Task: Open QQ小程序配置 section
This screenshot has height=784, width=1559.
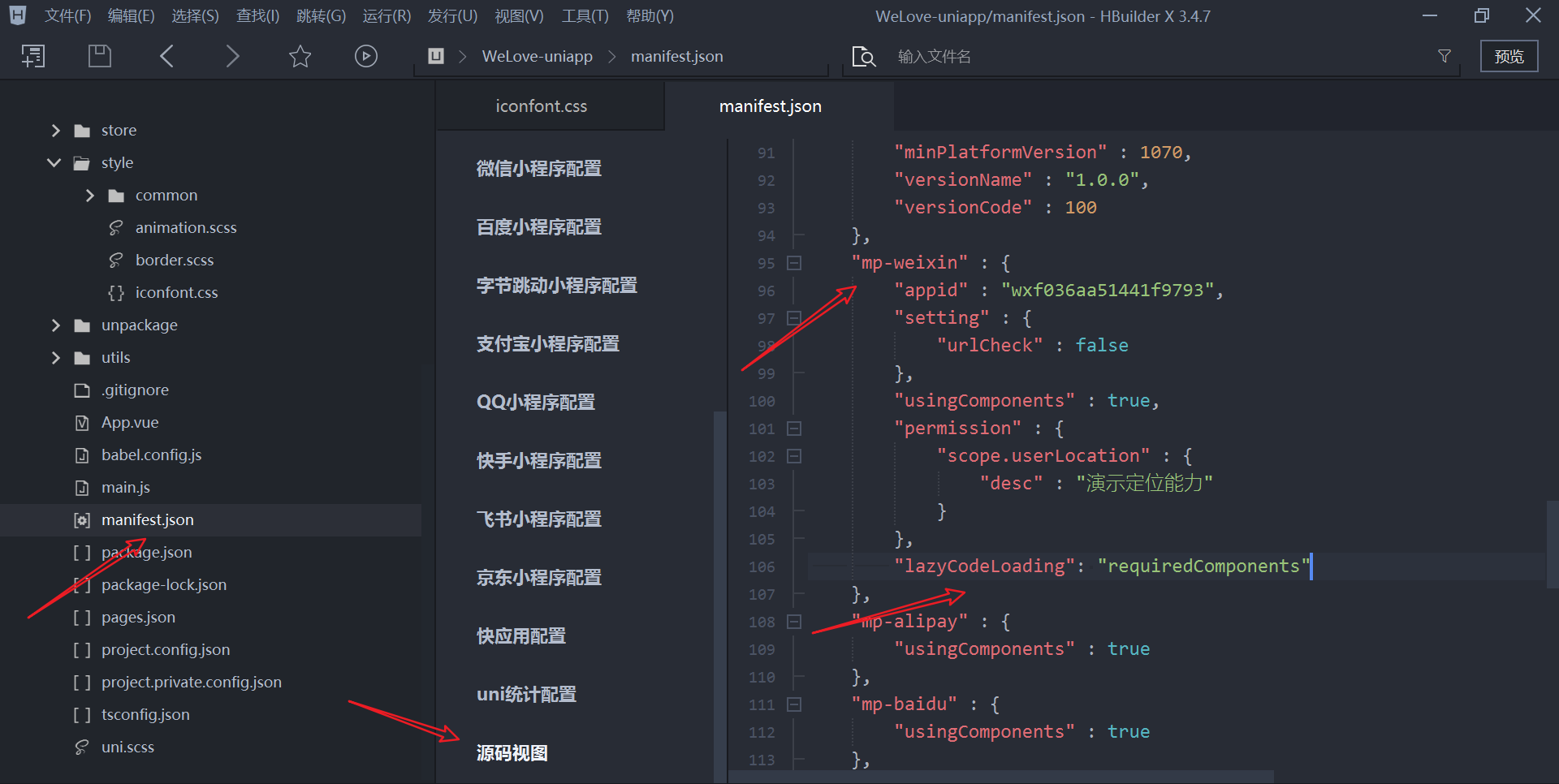Action: (x=536, y=403)
